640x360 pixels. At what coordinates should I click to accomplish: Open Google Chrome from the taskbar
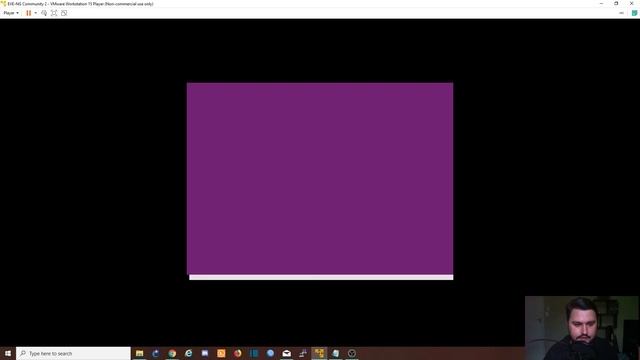[172, 353]
